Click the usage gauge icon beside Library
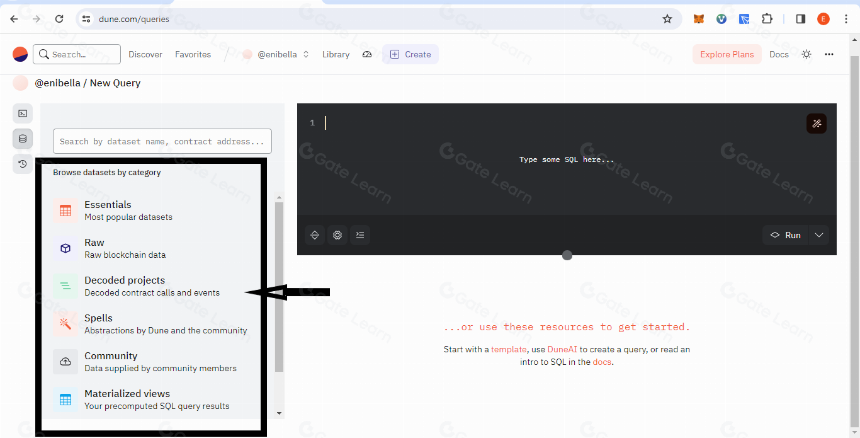Screen dimensions: 860x438 (367, 54)
